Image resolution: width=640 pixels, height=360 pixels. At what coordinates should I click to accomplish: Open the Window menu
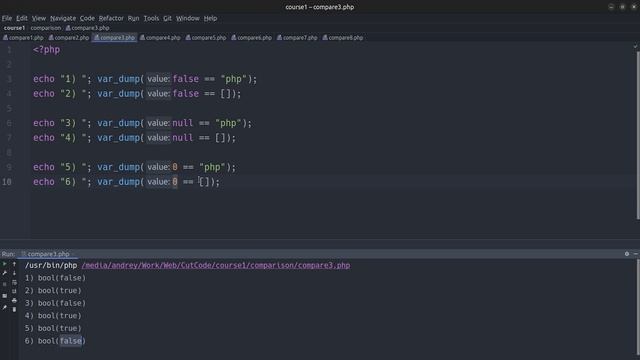click(x=188, y=18)
